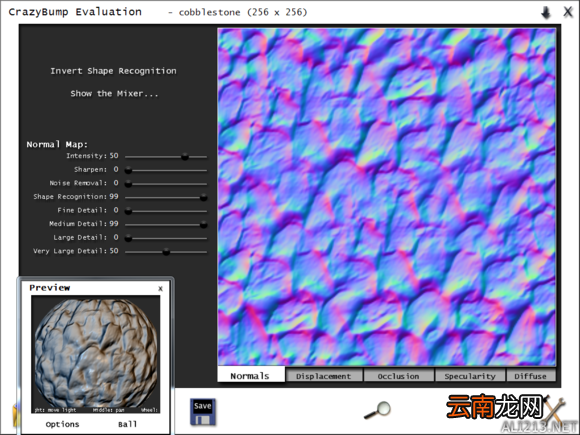Viewport: 580px width, 435px height.
Task: Click the Save floppy disk icon
Action: (x=203, y=412)
